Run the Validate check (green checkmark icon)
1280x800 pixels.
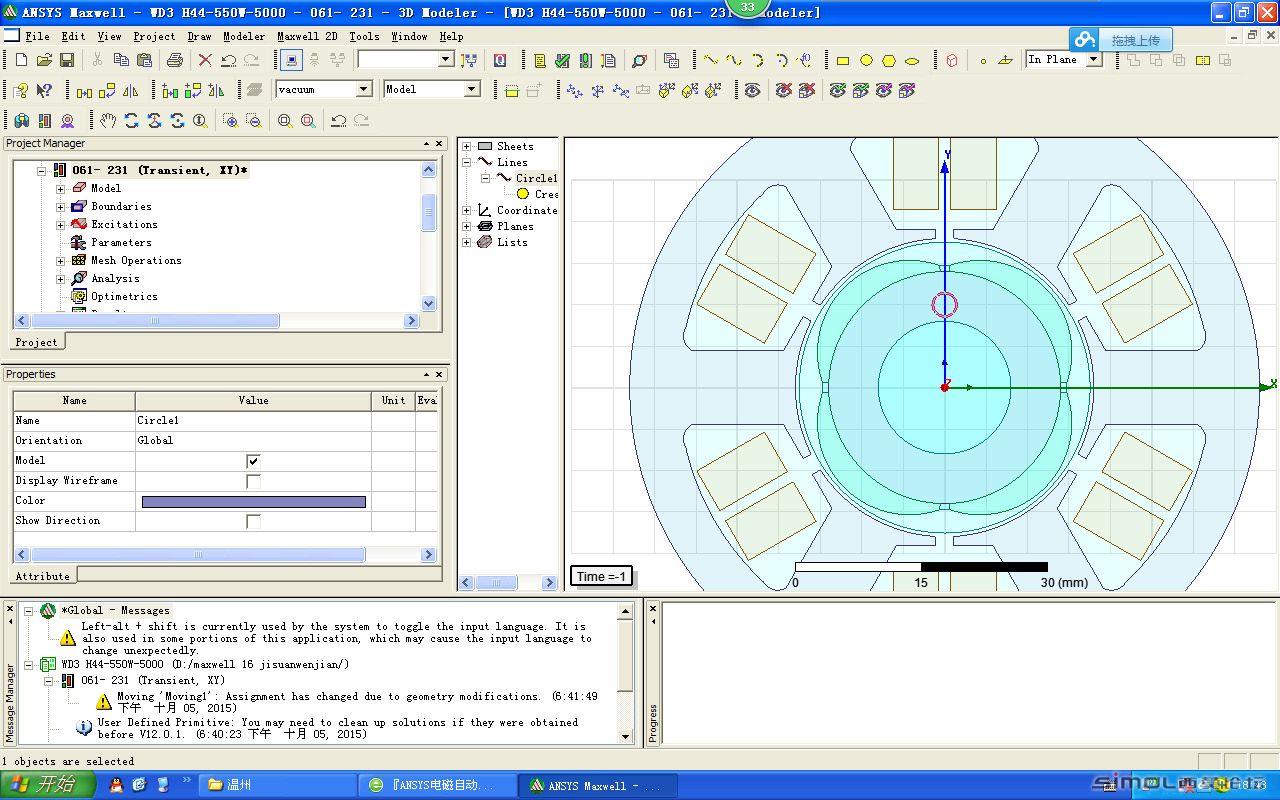pos(563,60)
